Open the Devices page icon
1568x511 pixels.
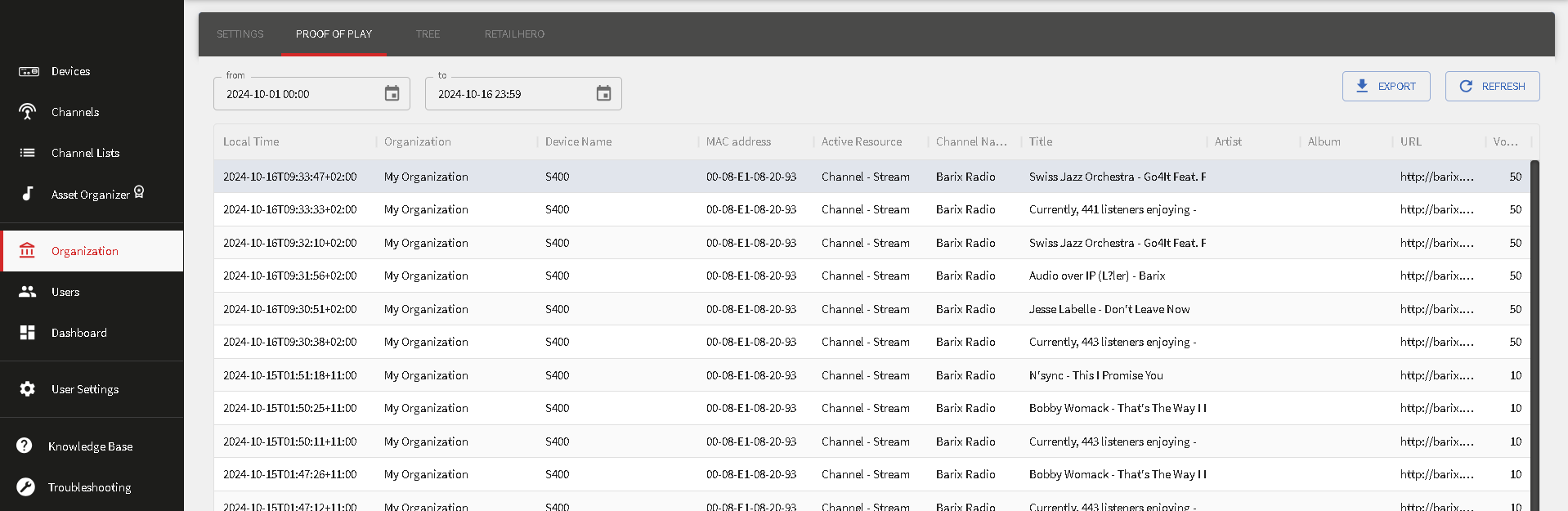coord(29,72)
